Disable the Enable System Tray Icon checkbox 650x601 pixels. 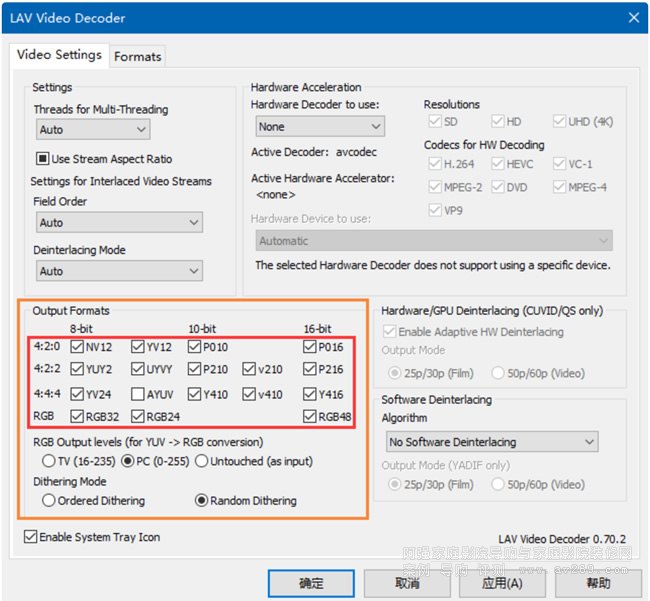coord(30,538)
